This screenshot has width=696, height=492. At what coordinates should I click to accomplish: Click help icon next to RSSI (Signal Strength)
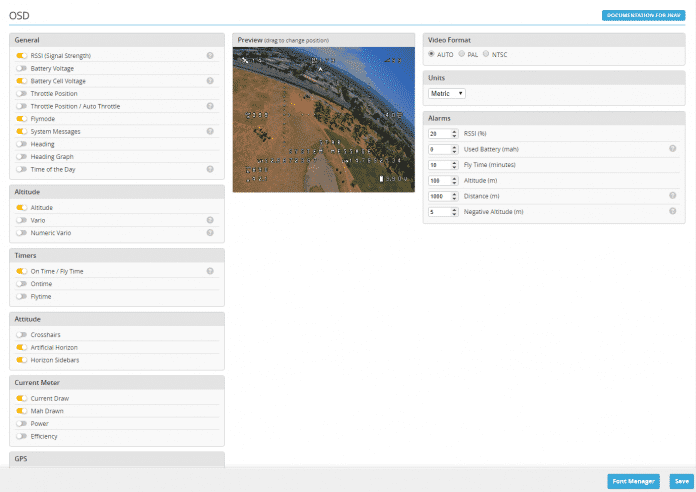click(x=210, y=56)
